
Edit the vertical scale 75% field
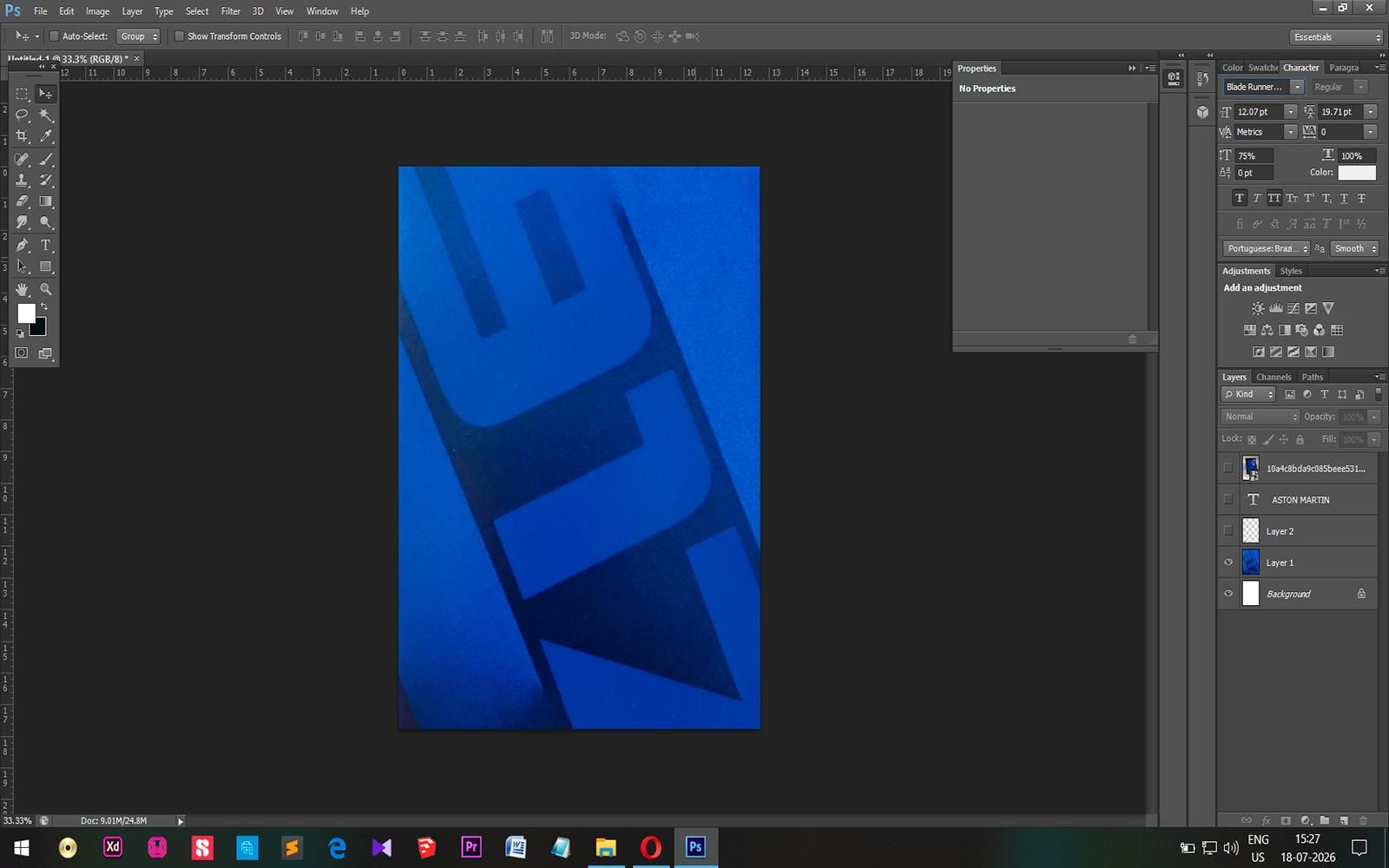pos(1254,156)
